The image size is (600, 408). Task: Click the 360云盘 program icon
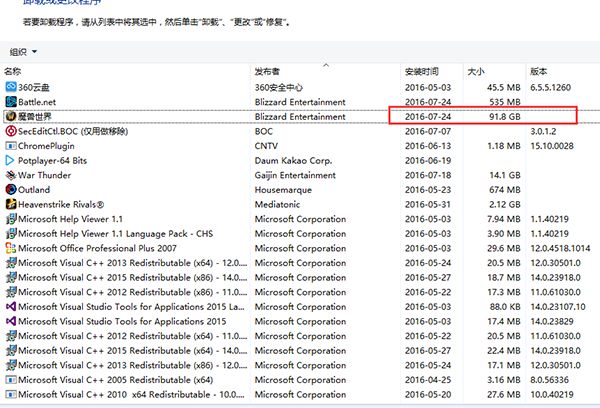[11, 87]
